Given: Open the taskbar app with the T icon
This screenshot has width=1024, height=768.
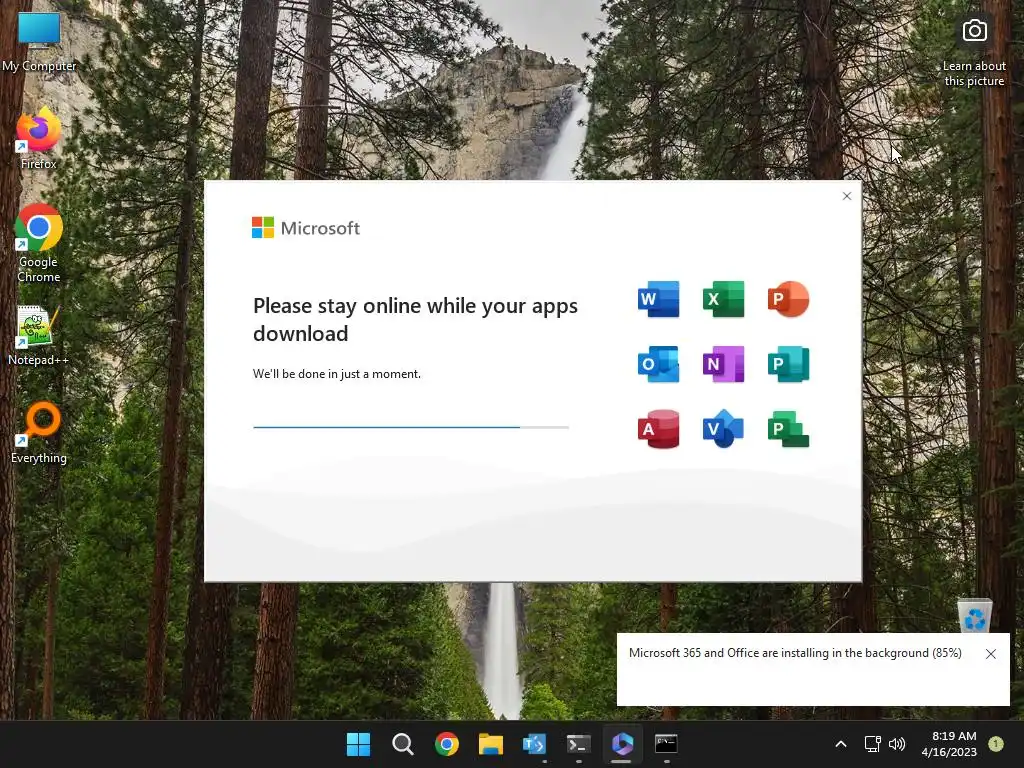Looking at the screenshot, I should pyautogui.click(x=534, y=744).
